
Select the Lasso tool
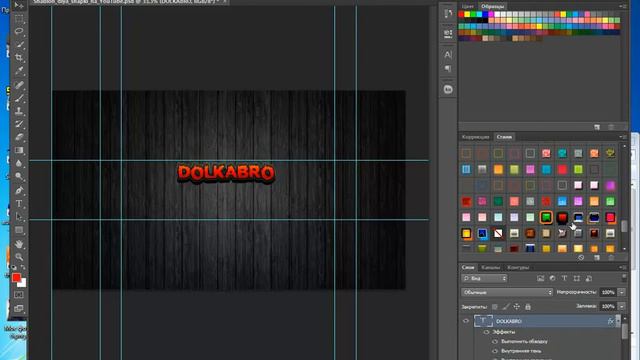[19, 31]
